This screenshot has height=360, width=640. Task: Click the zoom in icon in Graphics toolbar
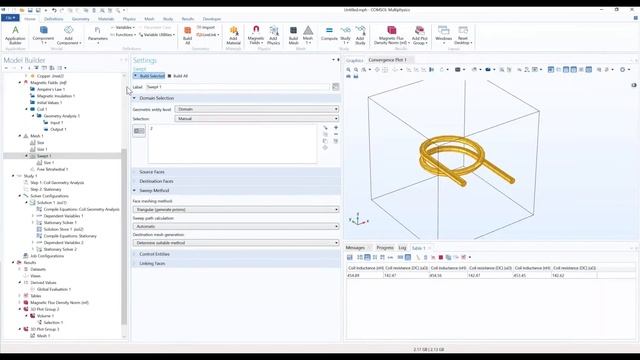tap(349, 70)
